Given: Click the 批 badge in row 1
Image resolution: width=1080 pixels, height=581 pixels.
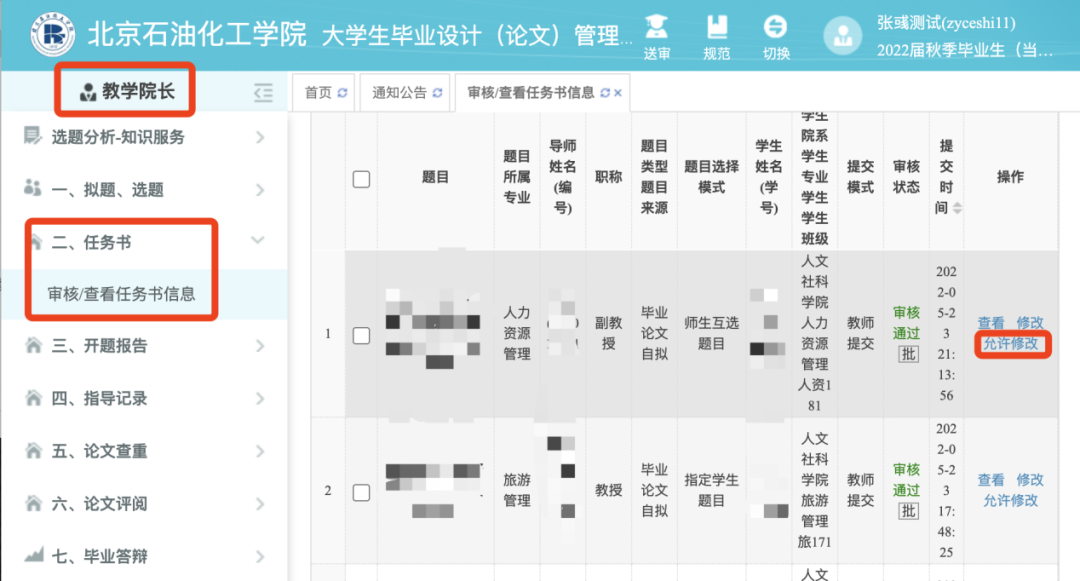Looking at the screenshot, I should (908, 354).
